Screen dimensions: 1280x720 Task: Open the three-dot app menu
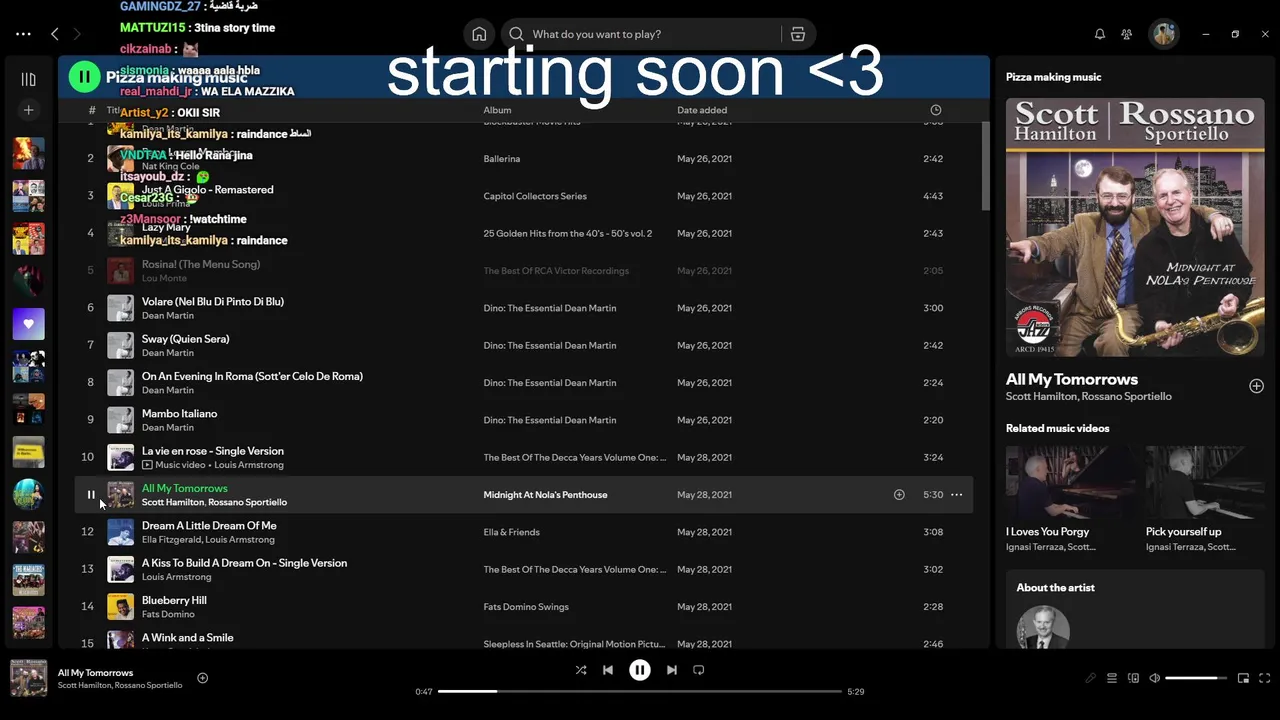(x=23, y=34)
